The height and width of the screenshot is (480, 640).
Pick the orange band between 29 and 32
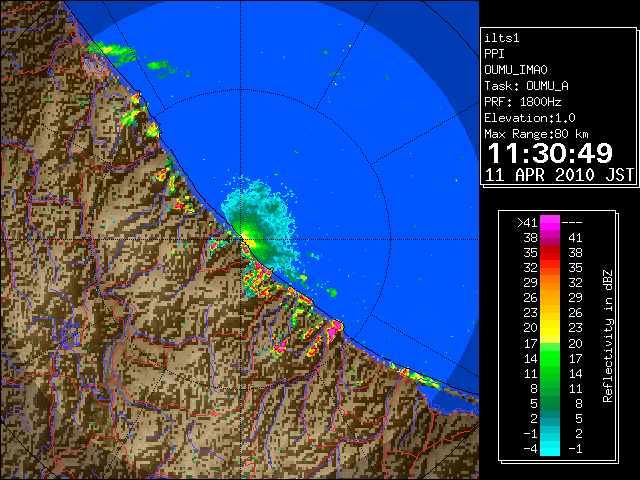(x=550, y=283)
